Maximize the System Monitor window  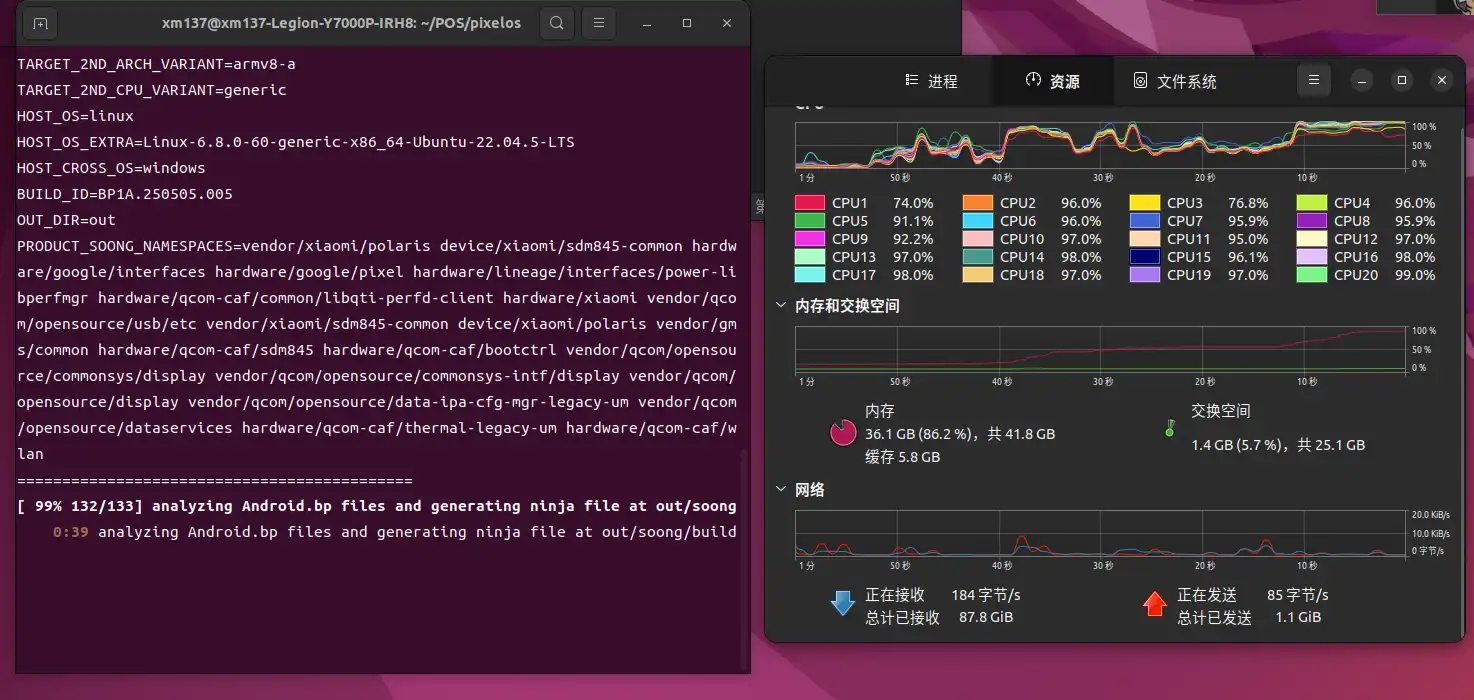point(1402,80)
